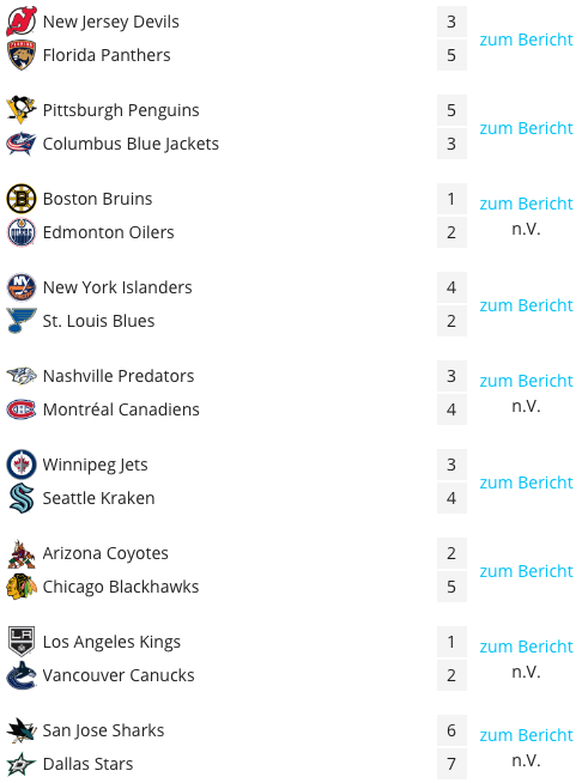
Task: Click the Edmonton Oilers team name
Action: click(108, 232)
